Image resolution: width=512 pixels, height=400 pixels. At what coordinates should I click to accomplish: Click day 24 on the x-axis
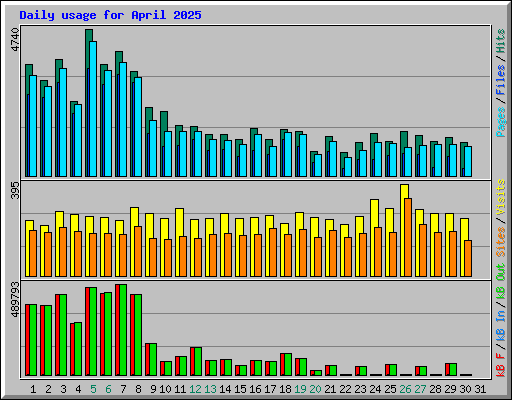click(x=375, y=389)
